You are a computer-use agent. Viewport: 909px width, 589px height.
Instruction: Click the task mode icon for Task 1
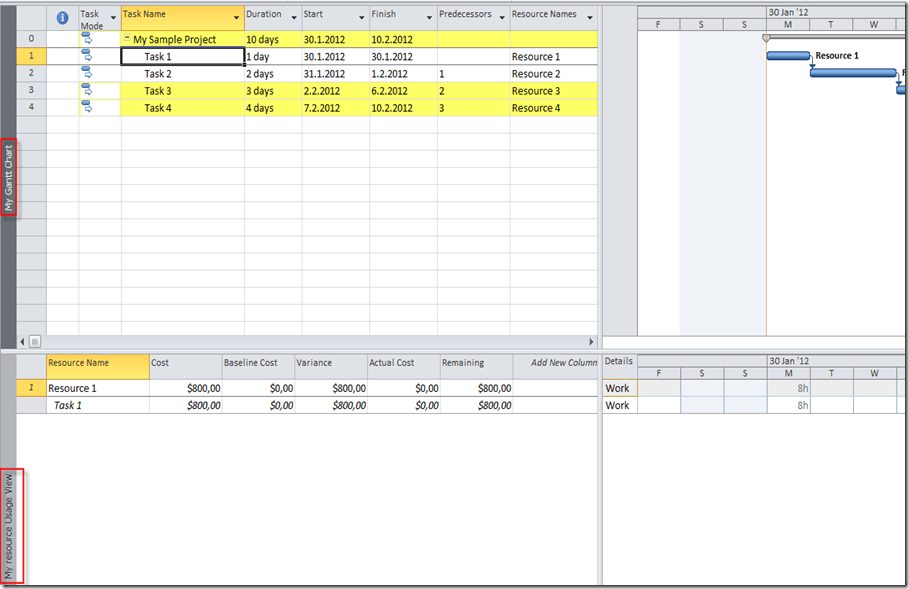coord(86,56)
